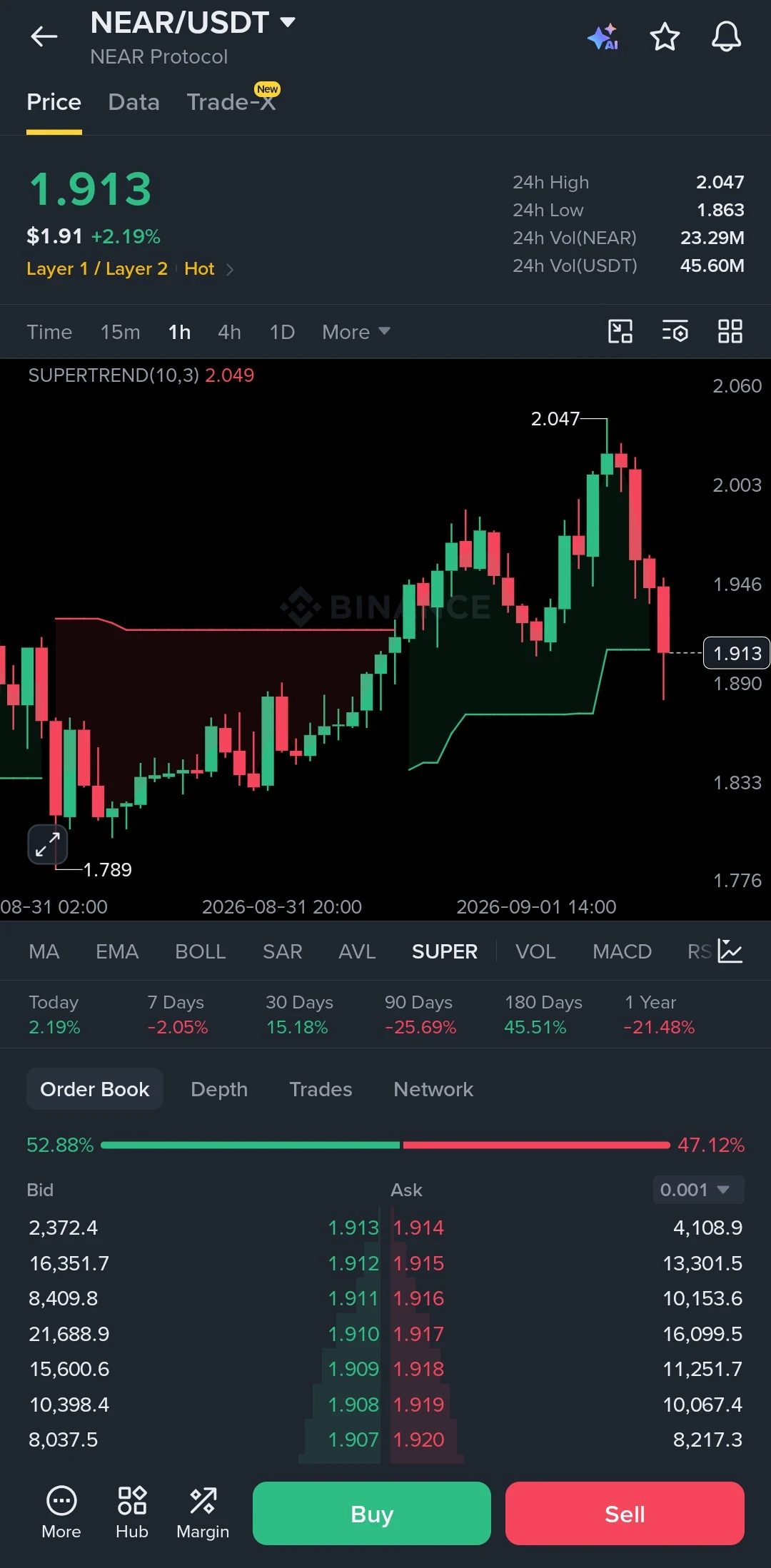The image size is (771, 1568).
Task: Tap the 180 Days 45.51% performance
Action: coord(543,1014)
